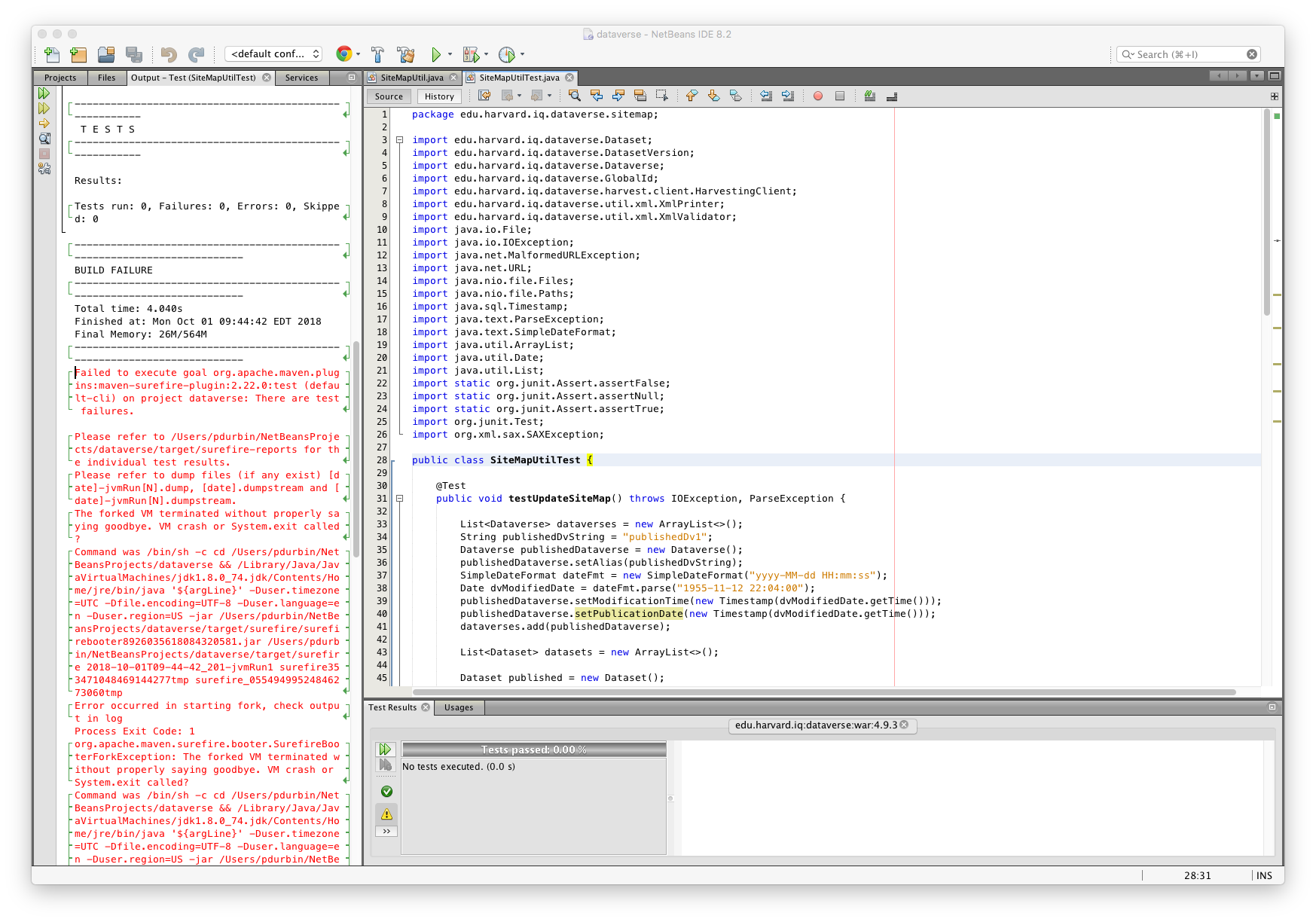Uncomment the selected lines

pyautogui.click(x=892, y=96)
